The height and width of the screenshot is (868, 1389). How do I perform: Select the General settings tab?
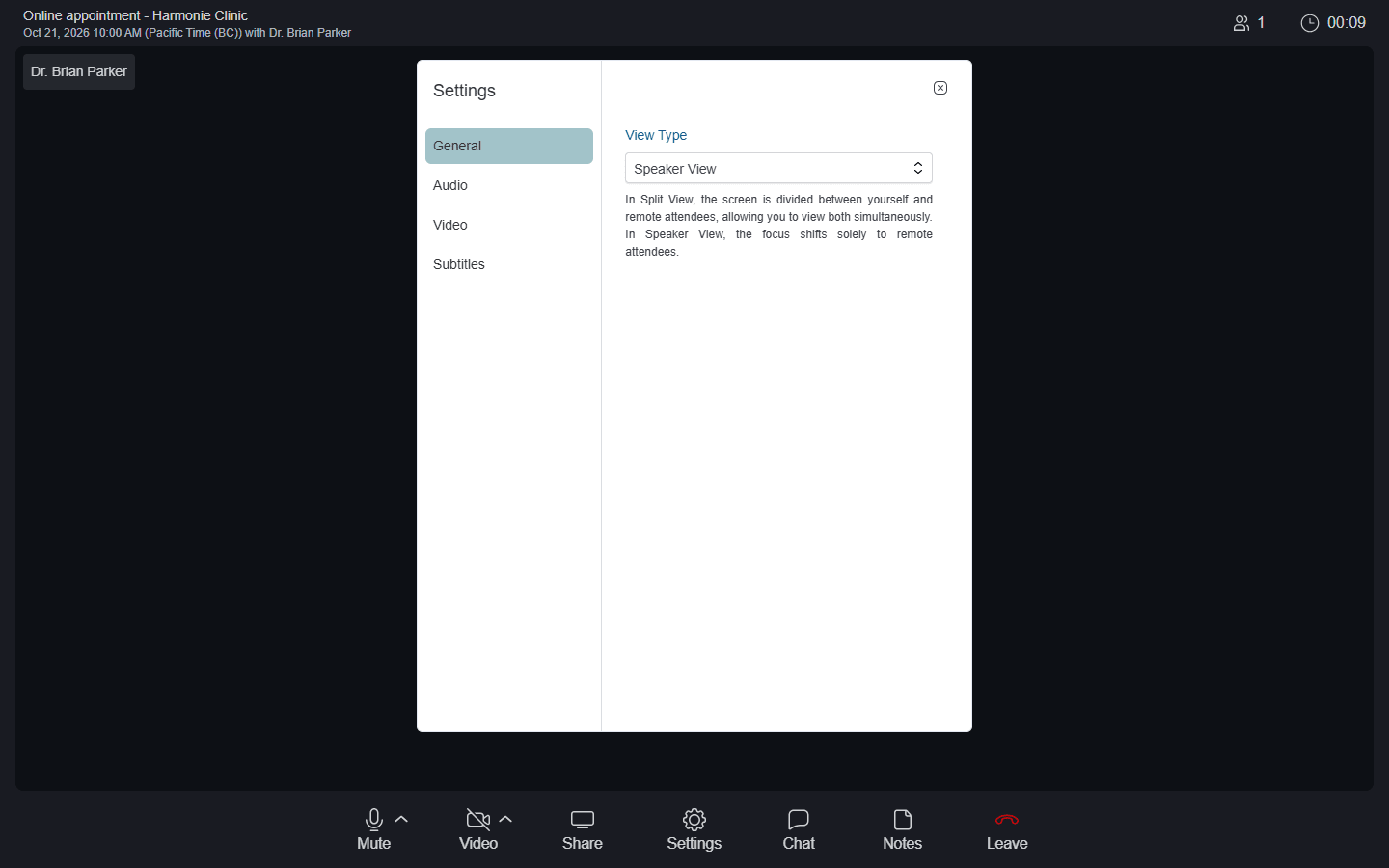tap(509, 146)
